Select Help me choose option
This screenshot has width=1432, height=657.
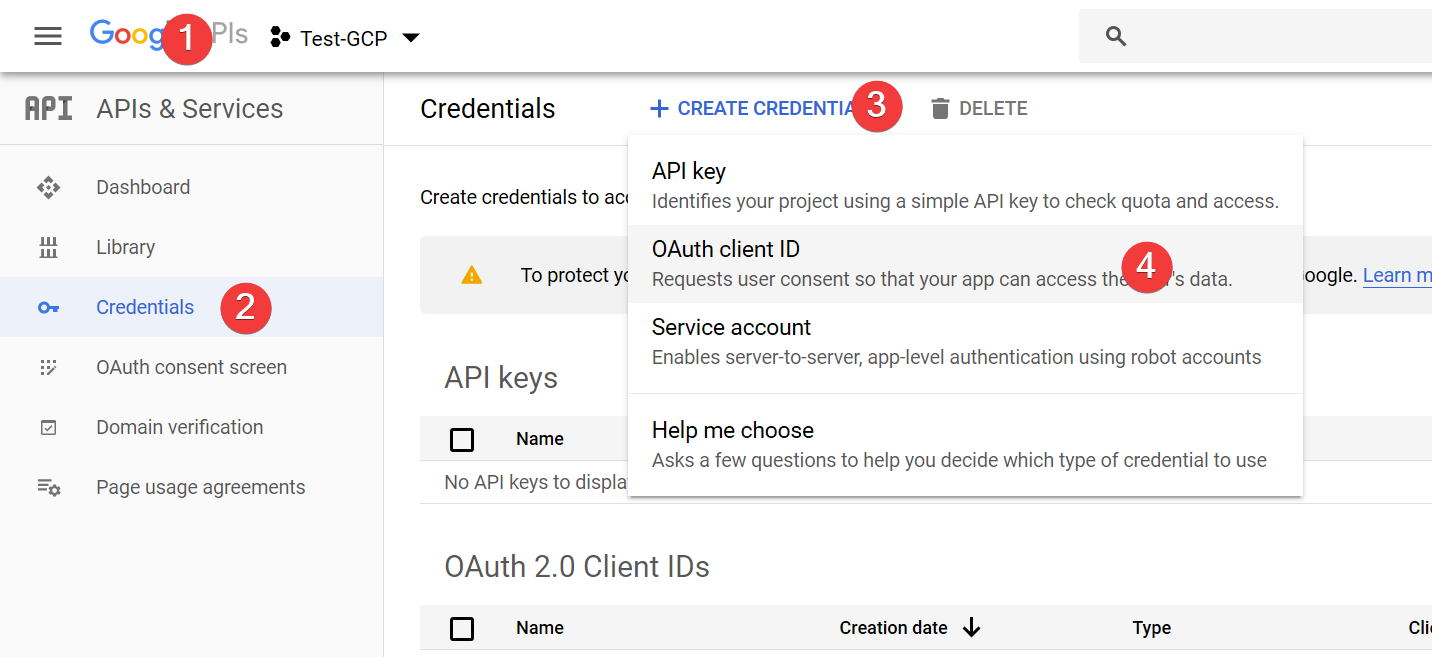click(965, 444)
